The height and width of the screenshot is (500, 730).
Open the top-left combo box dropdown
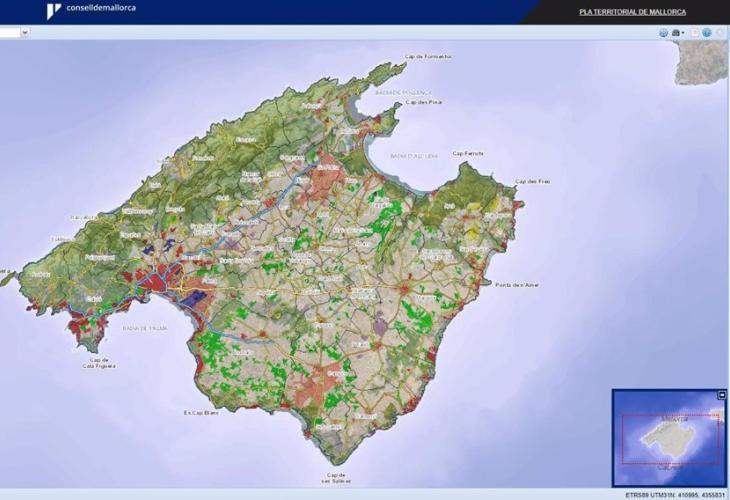click(x=25, y=32)
